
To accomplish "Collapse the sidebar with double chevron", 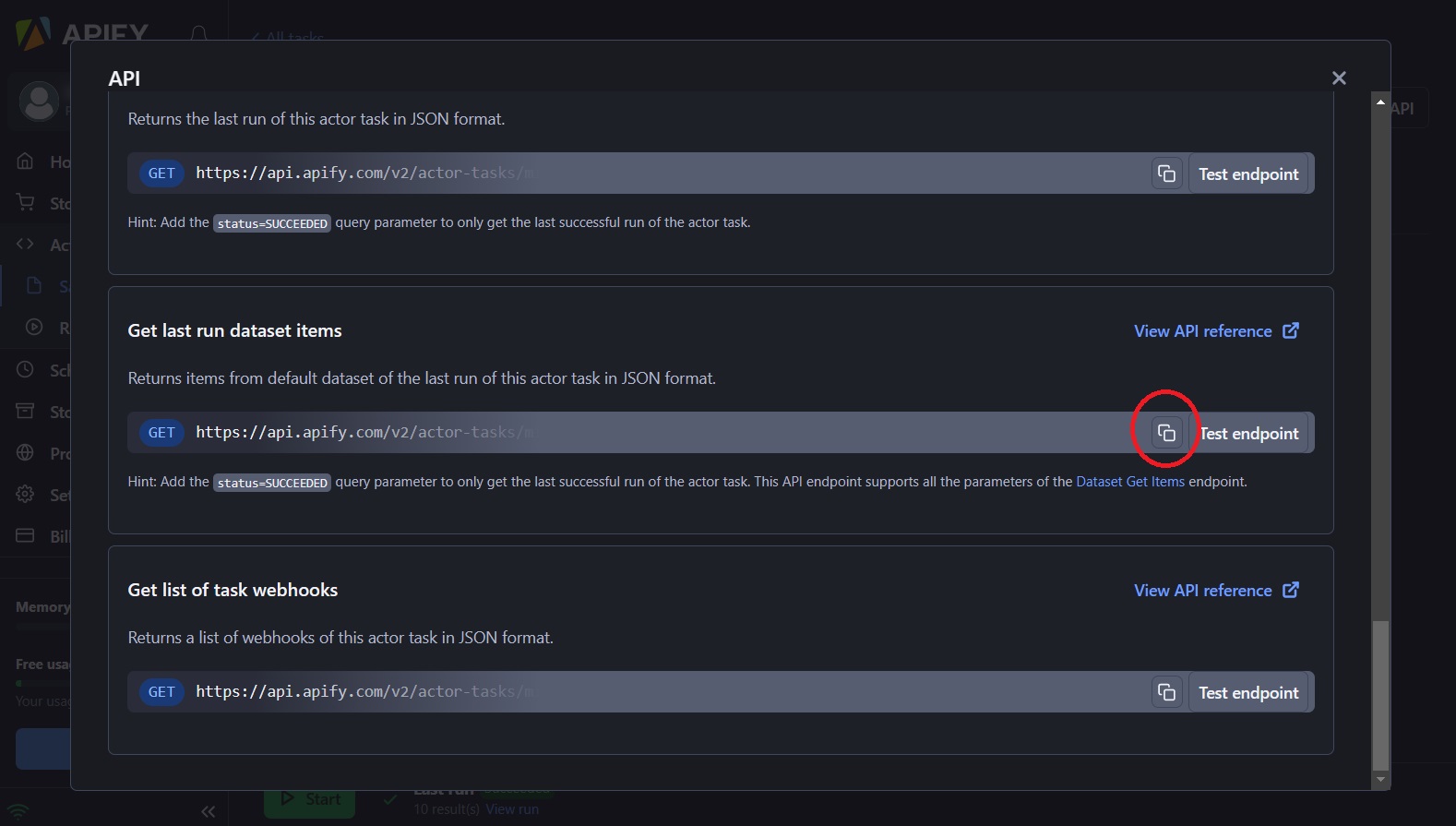I will pos(208,811).
